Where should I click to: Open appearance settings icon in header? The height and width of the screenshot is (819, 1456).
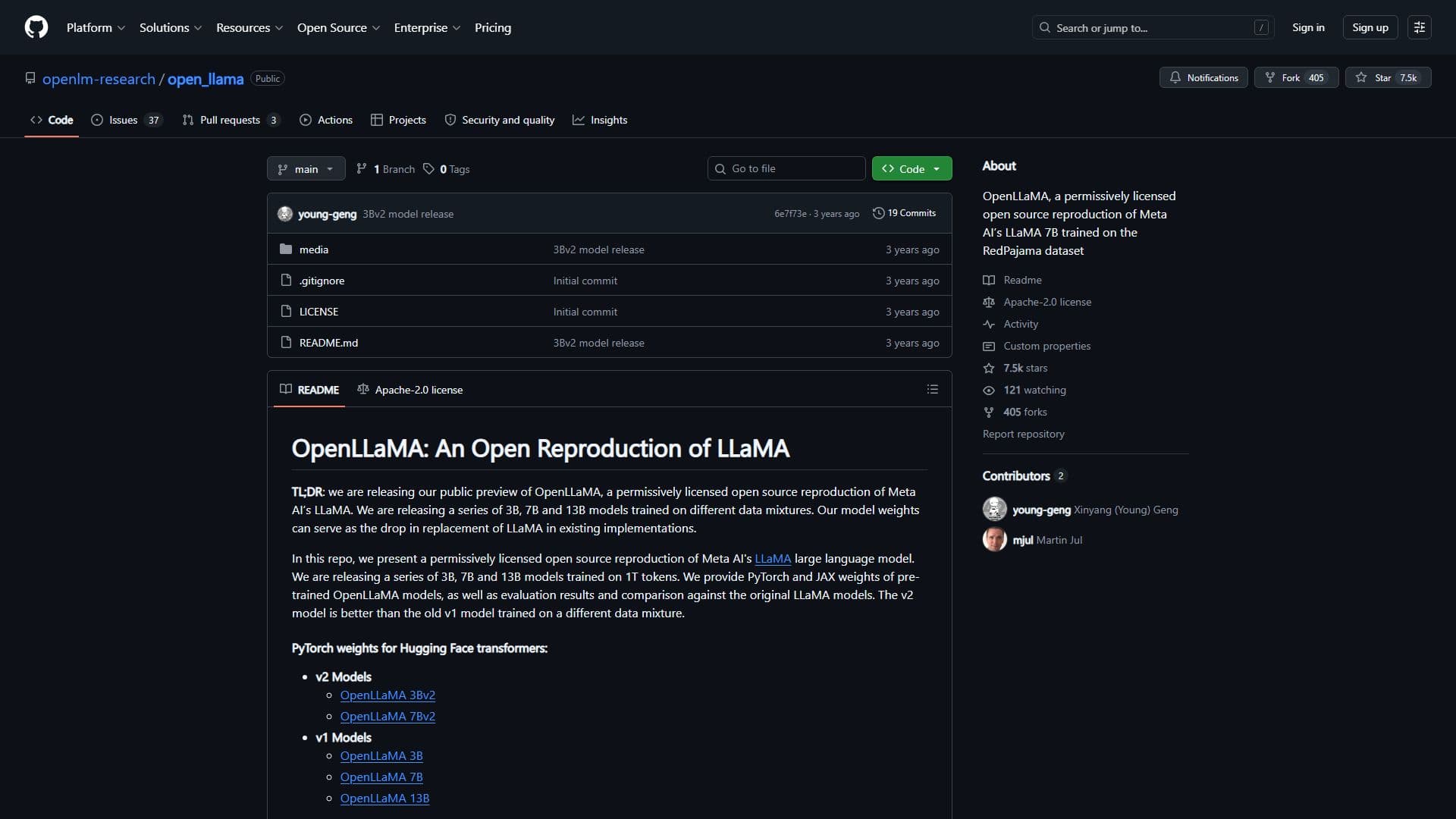1419,27
